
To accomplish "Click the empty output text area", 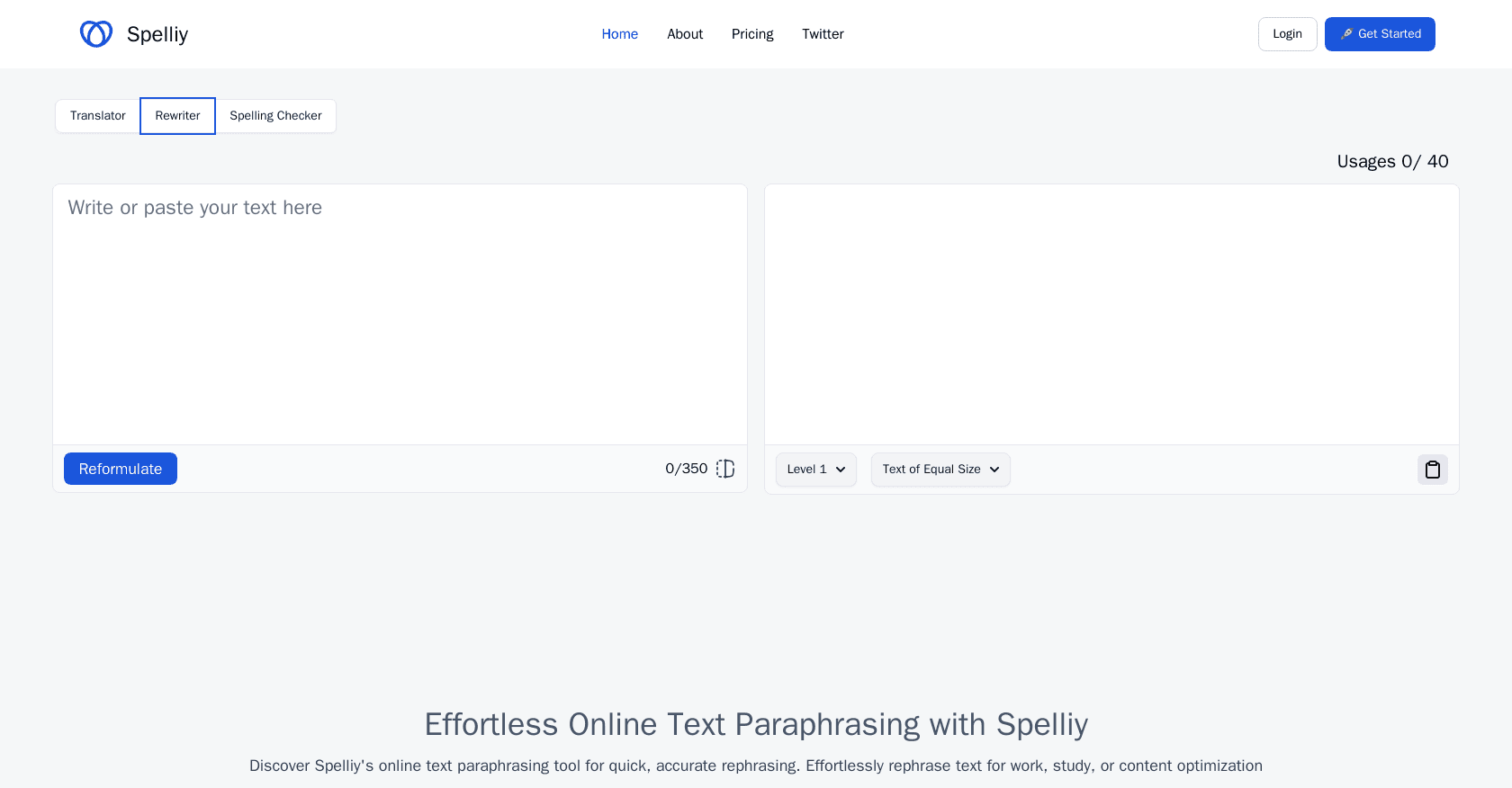I will pyautogui.click(x=1111, y=315).
